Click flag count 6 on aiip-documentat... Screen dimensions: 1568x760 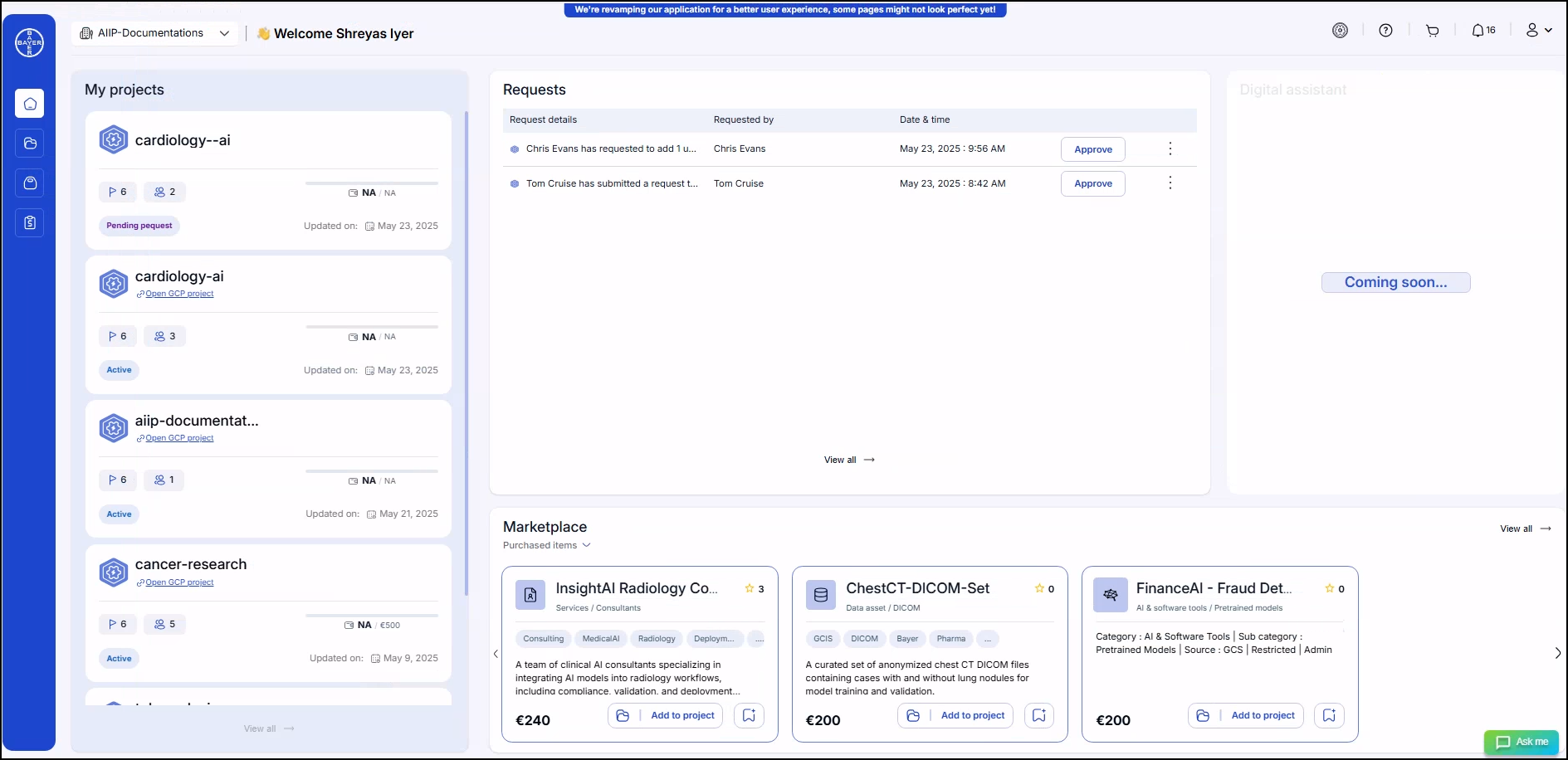pos(118,480)
